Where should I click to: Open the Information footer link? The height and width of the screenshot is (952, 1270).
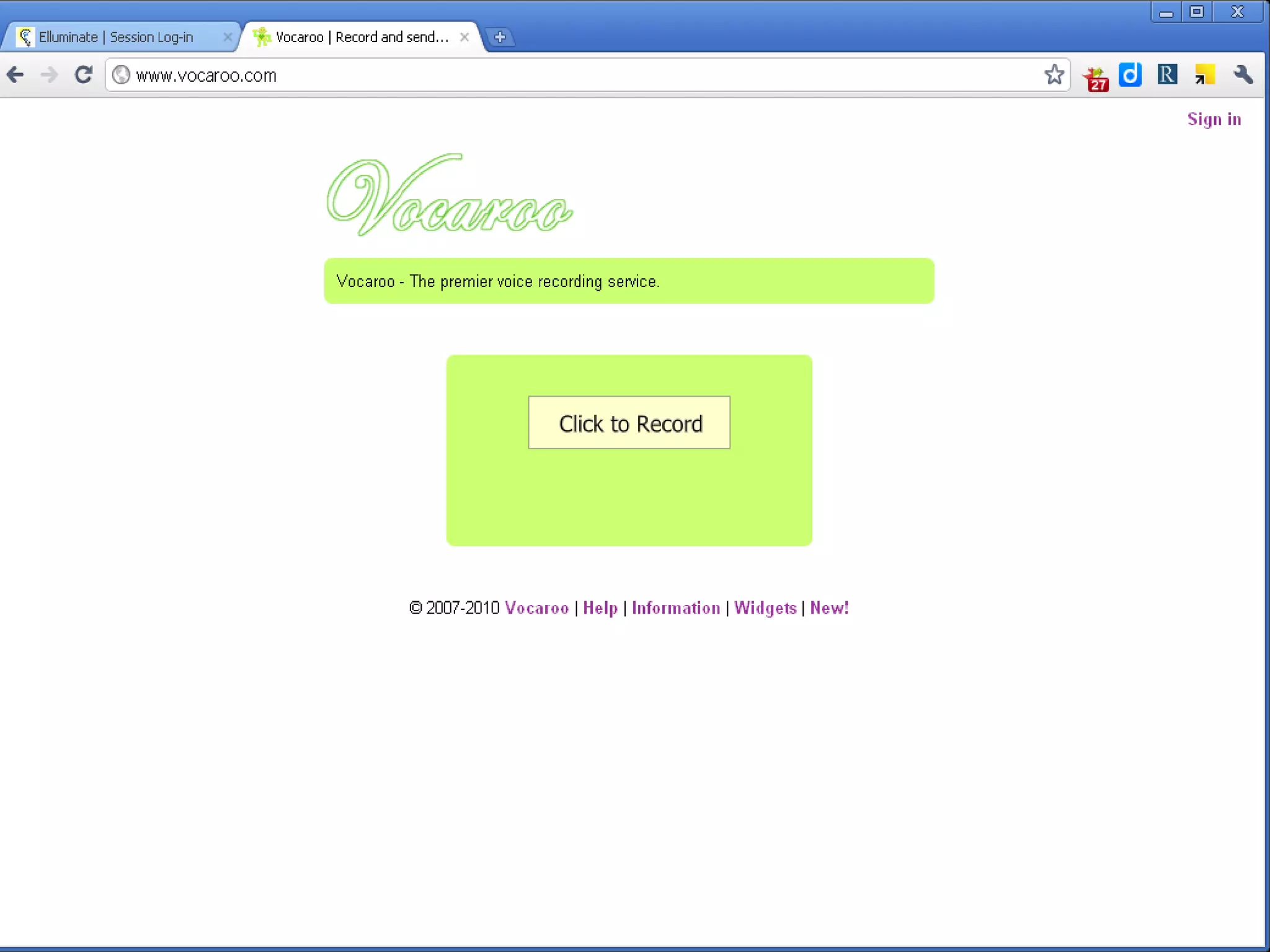tap(675, 608)
